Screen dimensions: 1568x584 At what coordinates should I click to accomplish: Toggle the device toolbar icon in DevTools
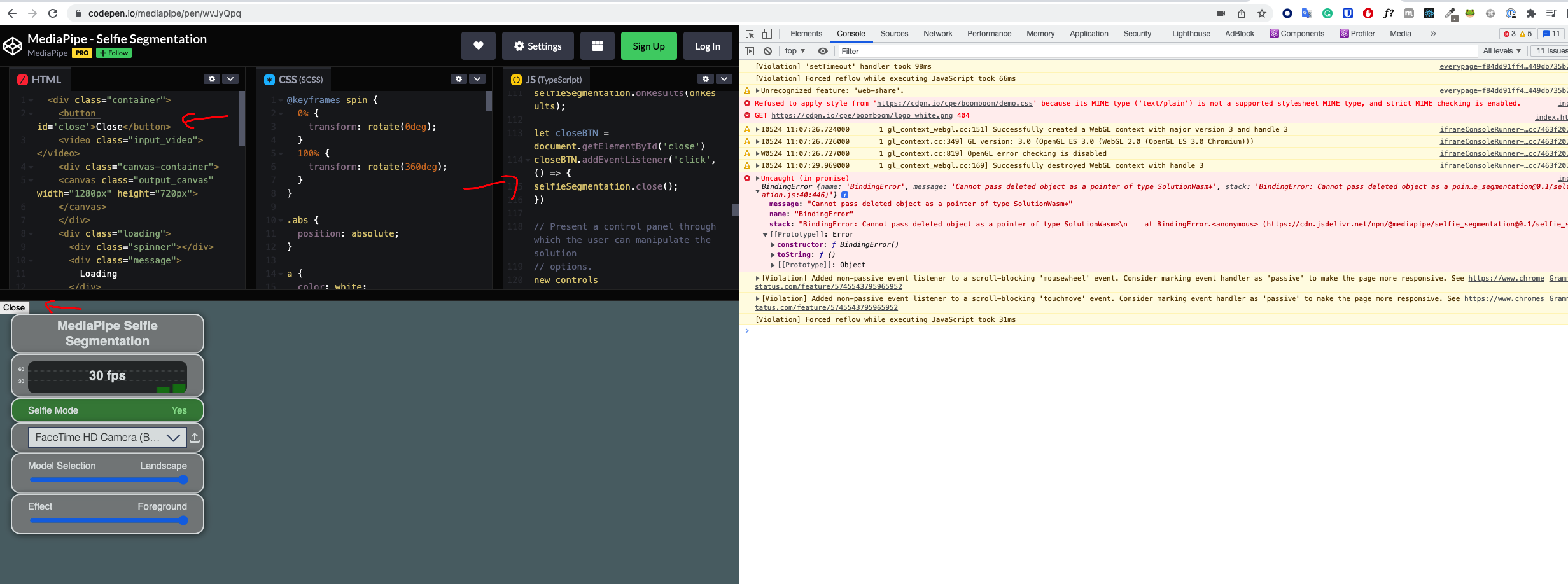coord(767,34)
